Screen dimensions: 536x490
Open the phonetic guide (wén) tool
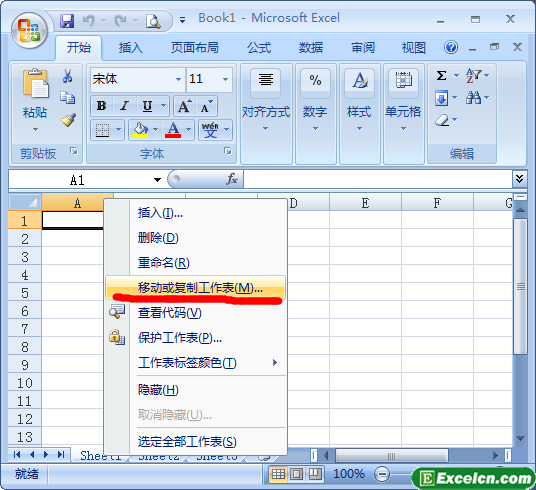(x=210, y=130)
